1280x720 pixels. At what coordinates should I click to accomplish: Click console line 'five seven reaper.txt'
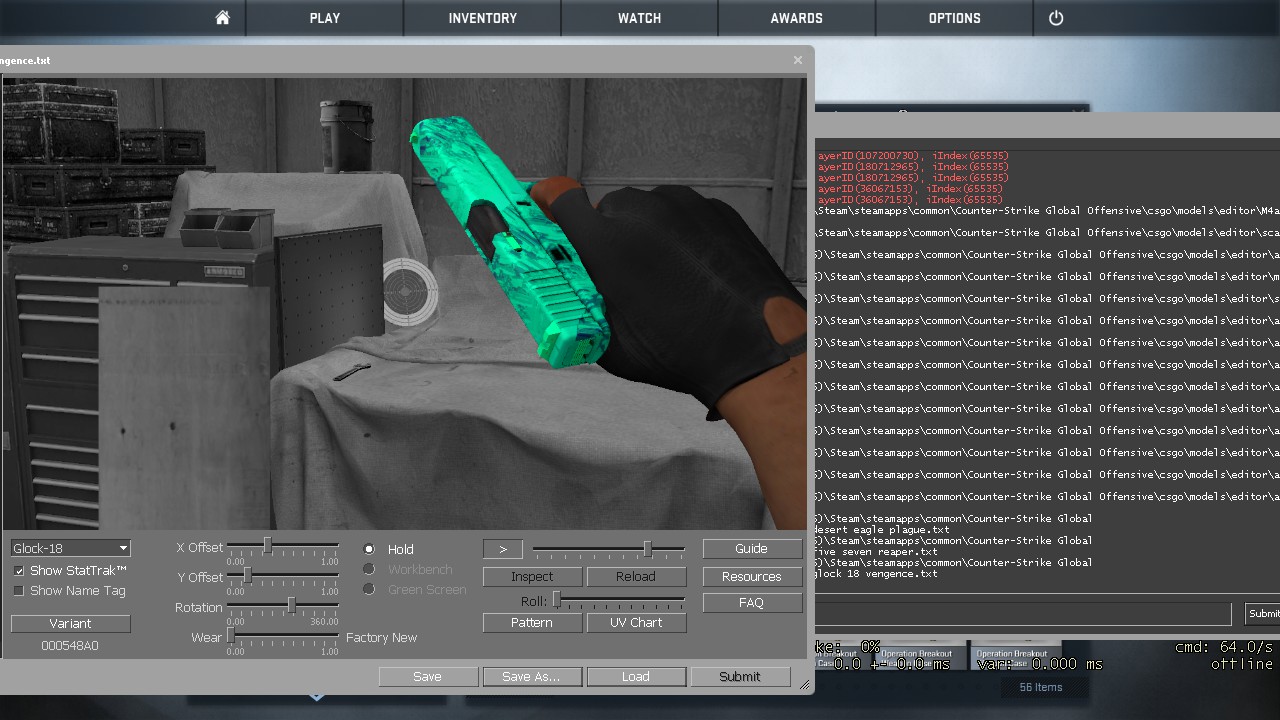pos(876,552)
